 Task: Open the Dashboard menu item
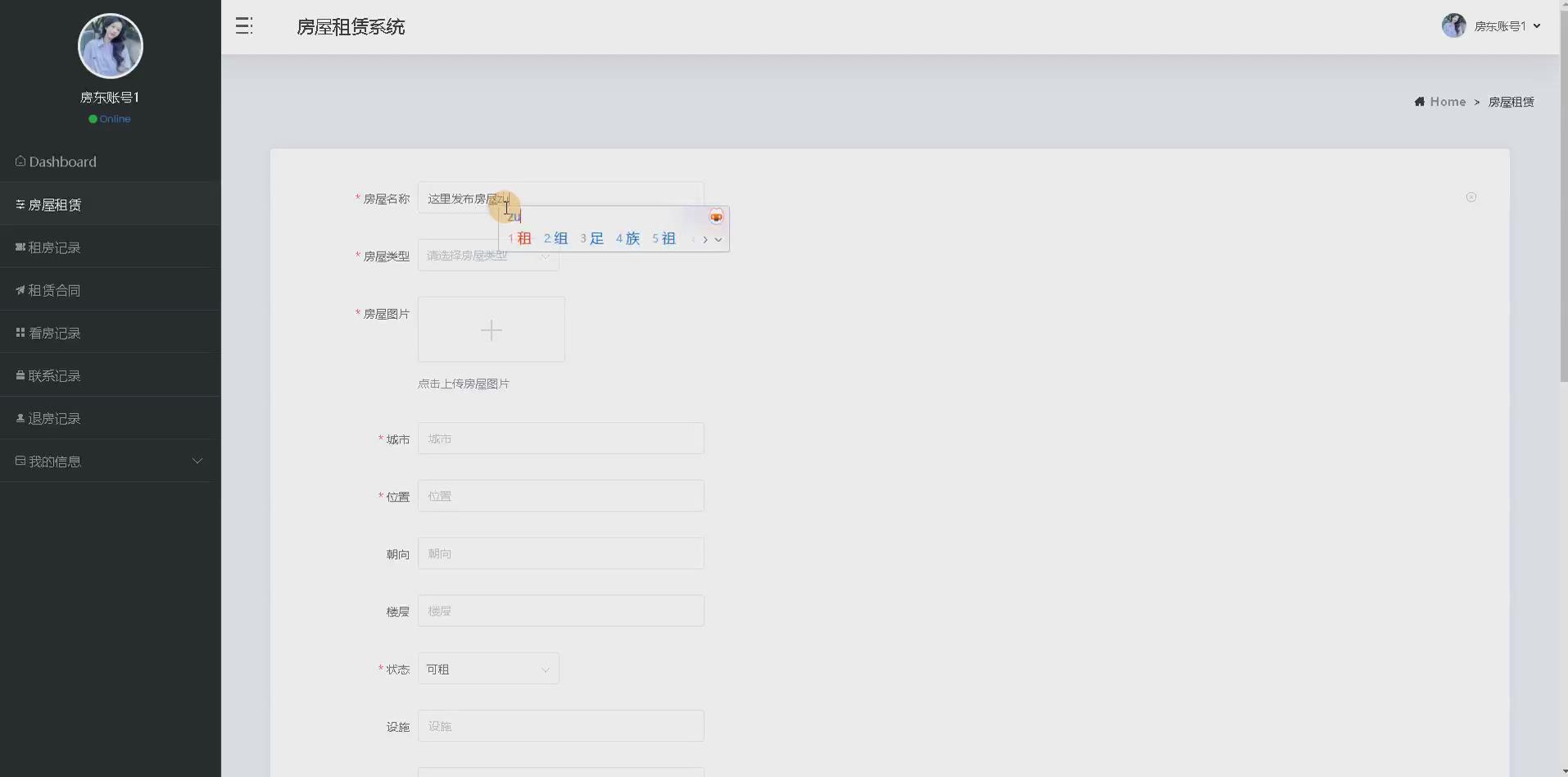pyautogui.click(x=110, y=161)
